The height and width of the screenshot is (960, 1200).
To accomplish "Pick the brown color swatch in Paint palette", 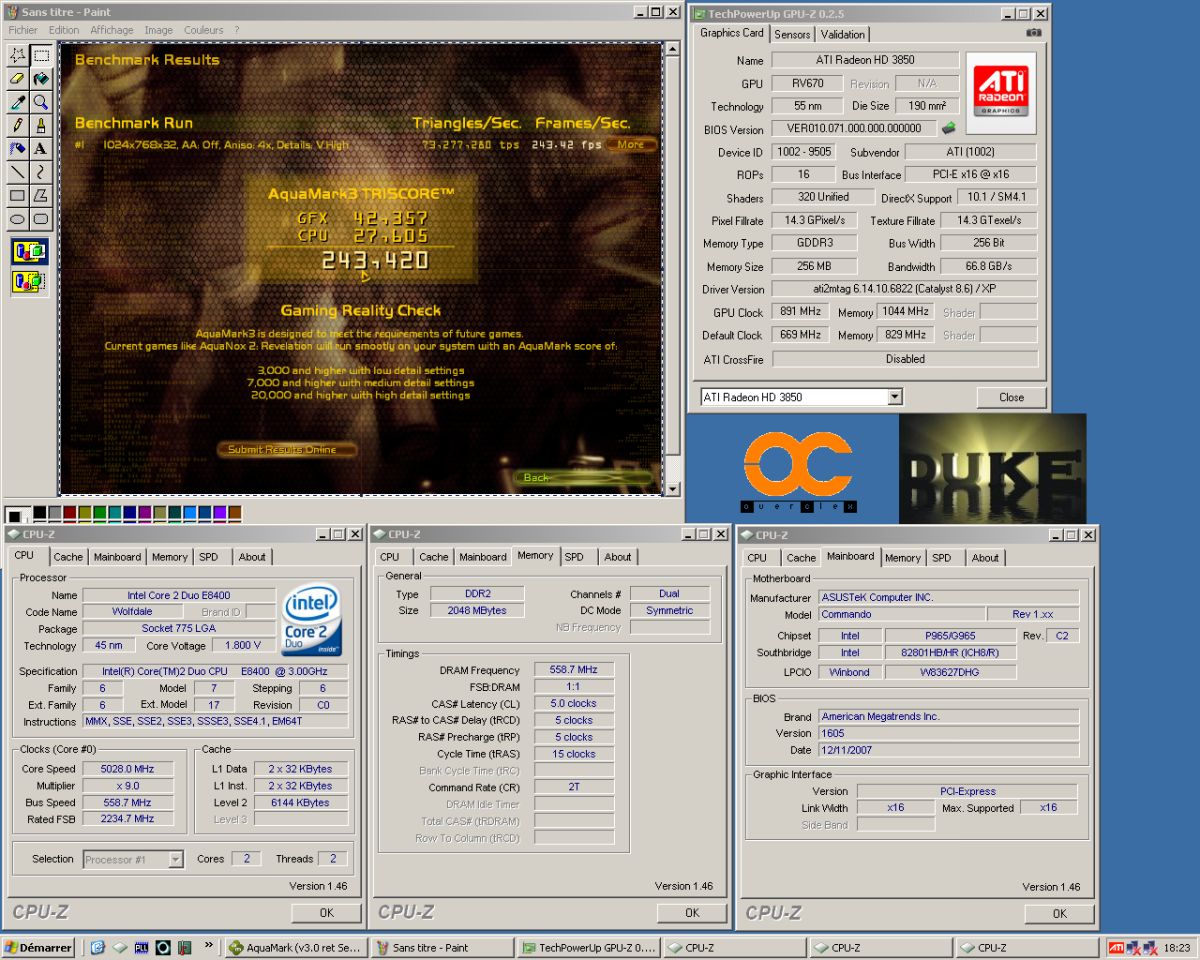I will pyautogui.click(x=234, y=512).
